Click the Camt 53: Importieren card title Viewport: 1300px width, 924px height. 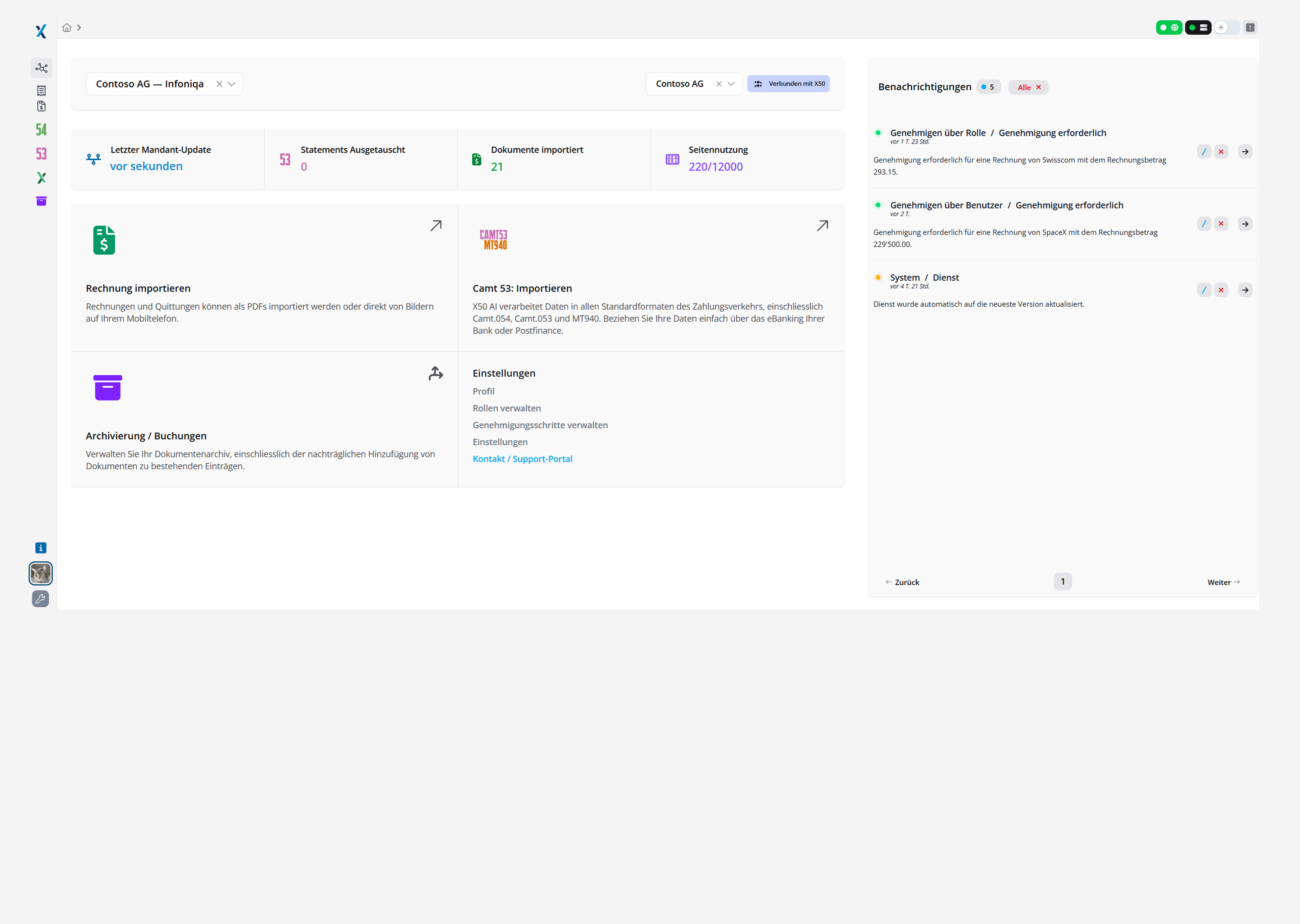(x=522, y=288)
